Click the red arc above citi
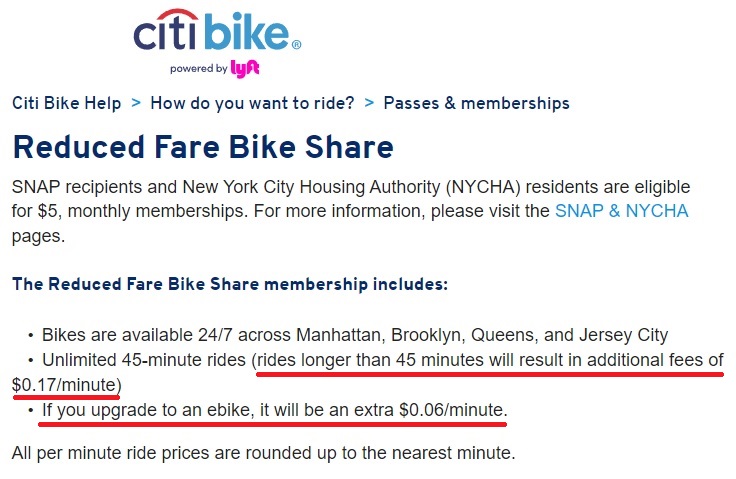The height and width of the screenshot is (479, 736). pos(177,15)
